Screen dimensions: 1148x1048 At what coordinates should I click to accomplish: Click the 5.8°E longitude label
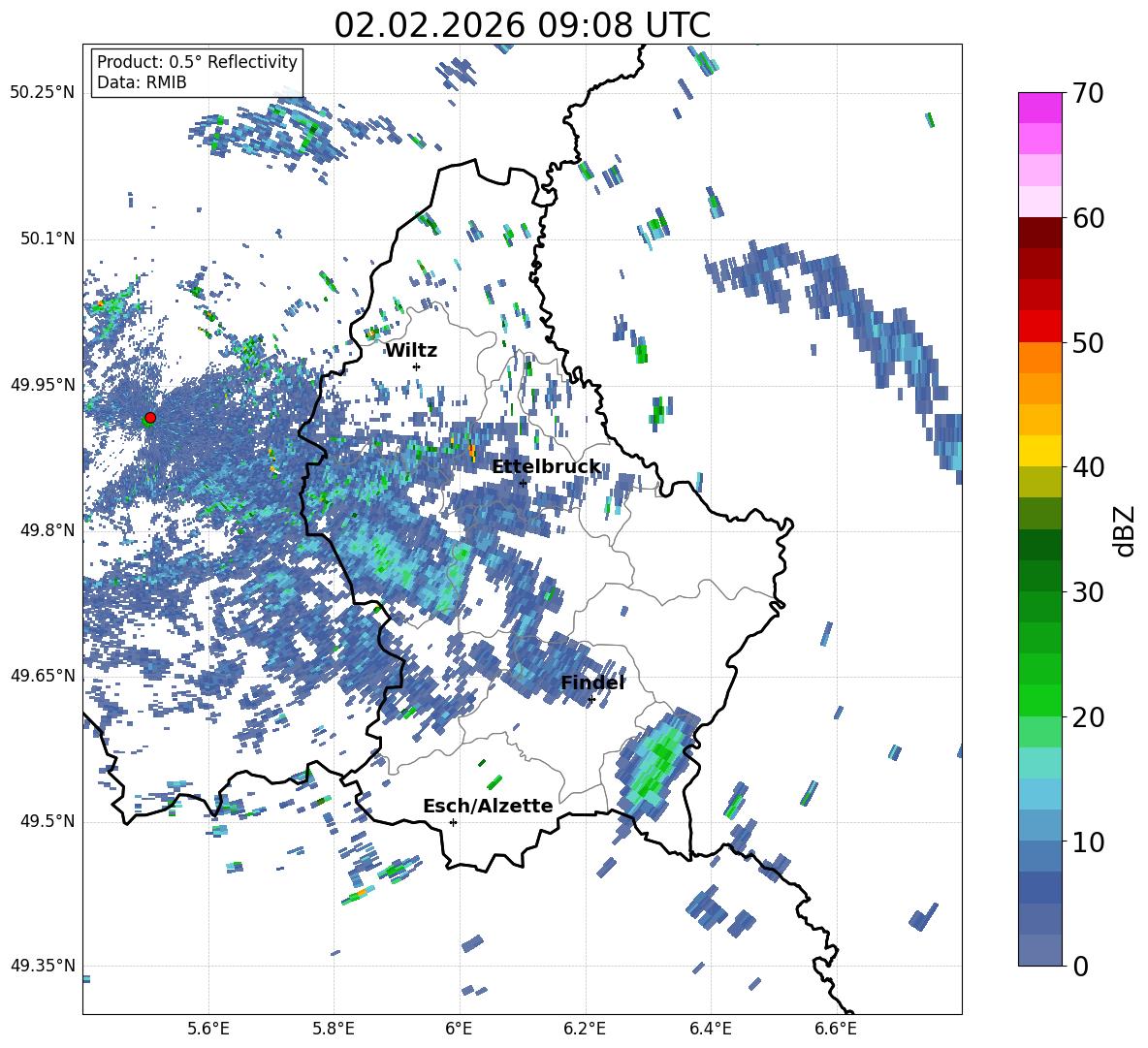(334, 1029)
